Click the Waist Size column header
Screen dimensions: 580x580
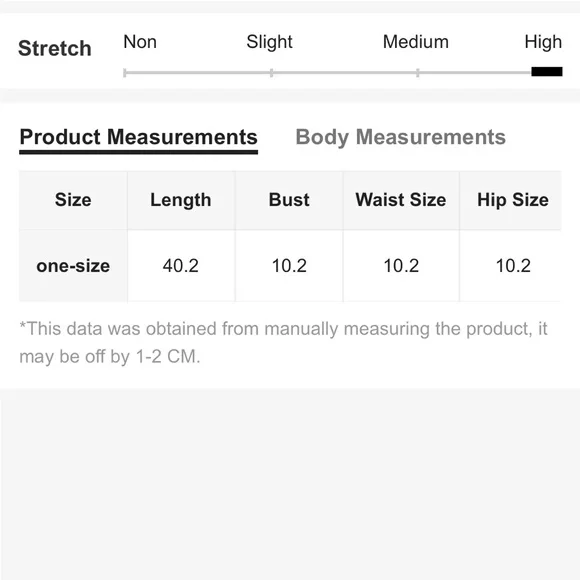coord(401,200)
